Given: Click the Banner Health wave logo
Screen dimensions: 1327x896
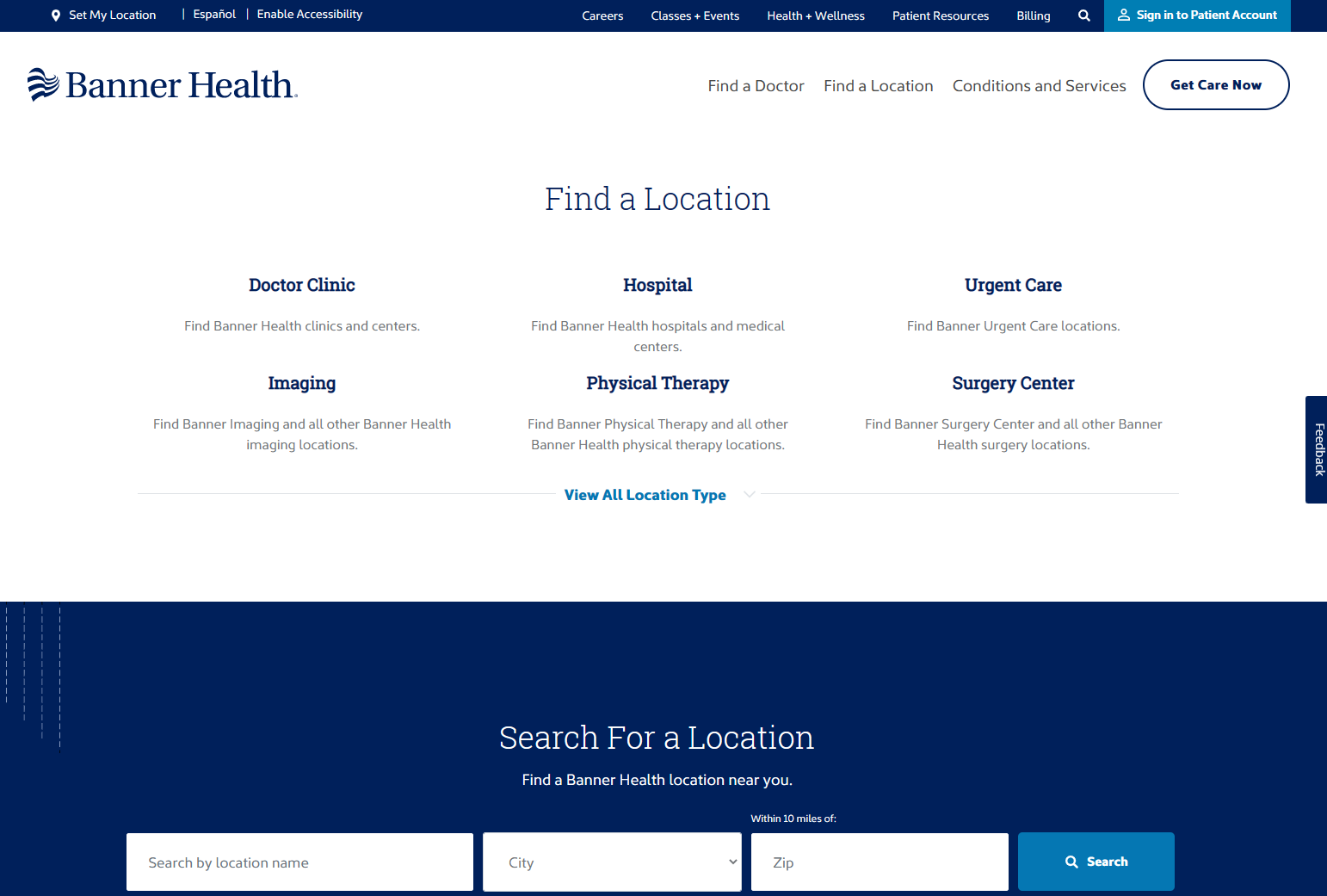Looking at the screenshot, I should (x=43, y=83).
